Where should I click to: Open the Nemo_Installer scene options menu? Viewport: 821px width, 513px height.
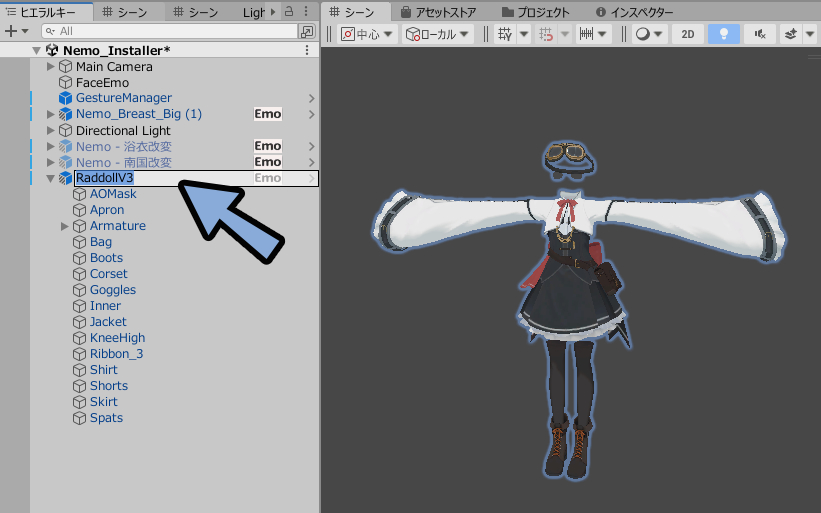tap(307, 50)
